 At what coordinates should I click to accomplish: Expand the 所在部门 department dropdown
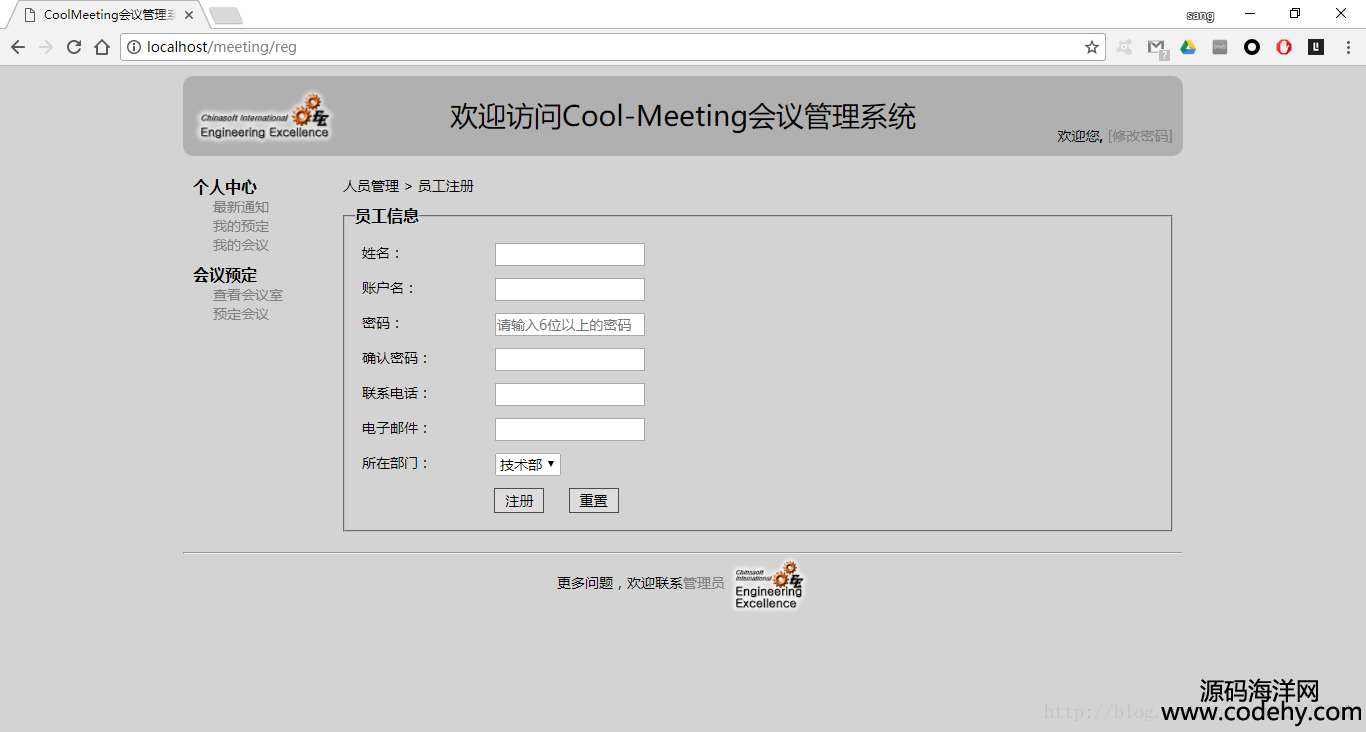point(527,465)
